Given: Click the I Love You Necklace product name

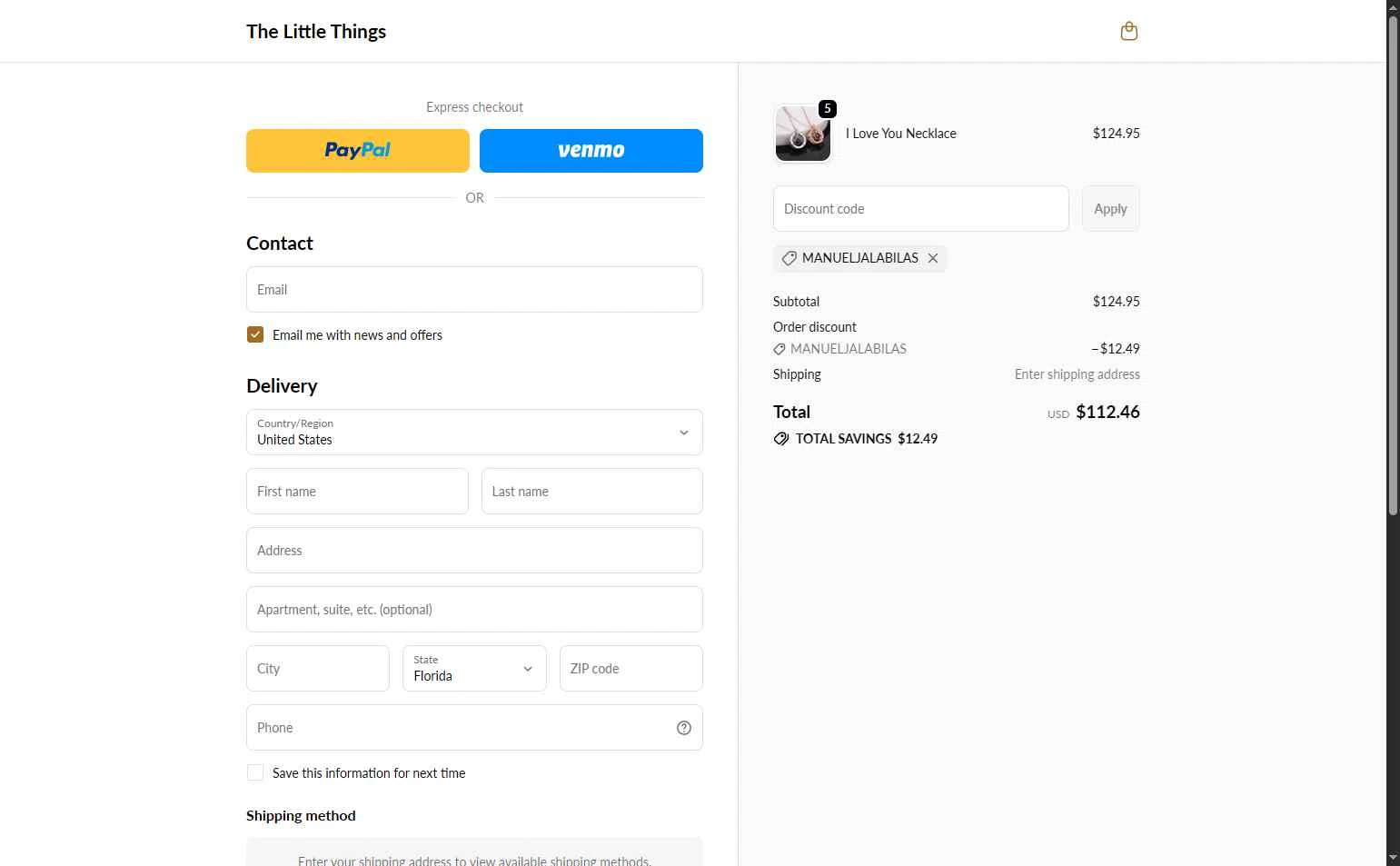Looking at the screenshot, I should [x=901, y=134].
